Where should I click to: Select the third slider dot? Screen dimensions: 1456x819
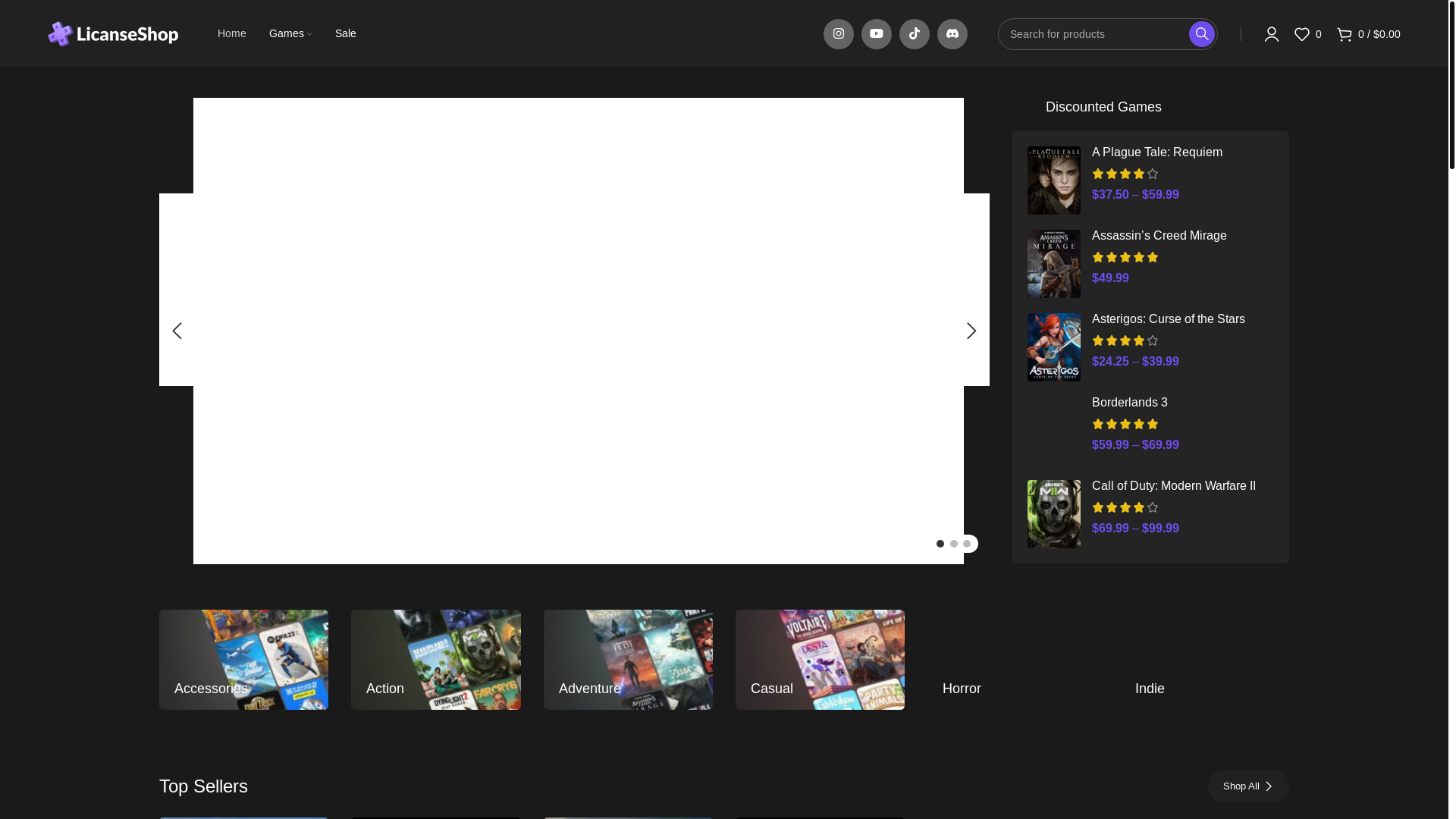[967, 544]
